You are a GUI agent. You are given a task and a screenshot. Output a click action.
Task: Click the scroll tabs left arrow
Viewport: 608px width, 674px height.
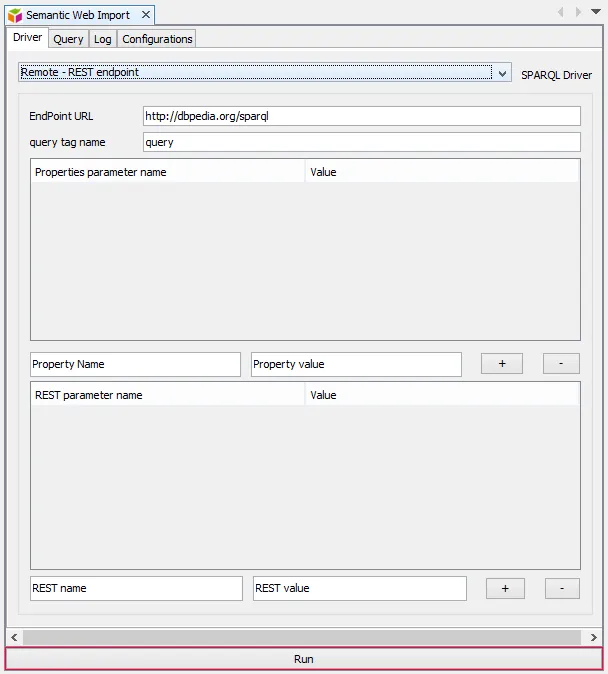coord(560,12)
